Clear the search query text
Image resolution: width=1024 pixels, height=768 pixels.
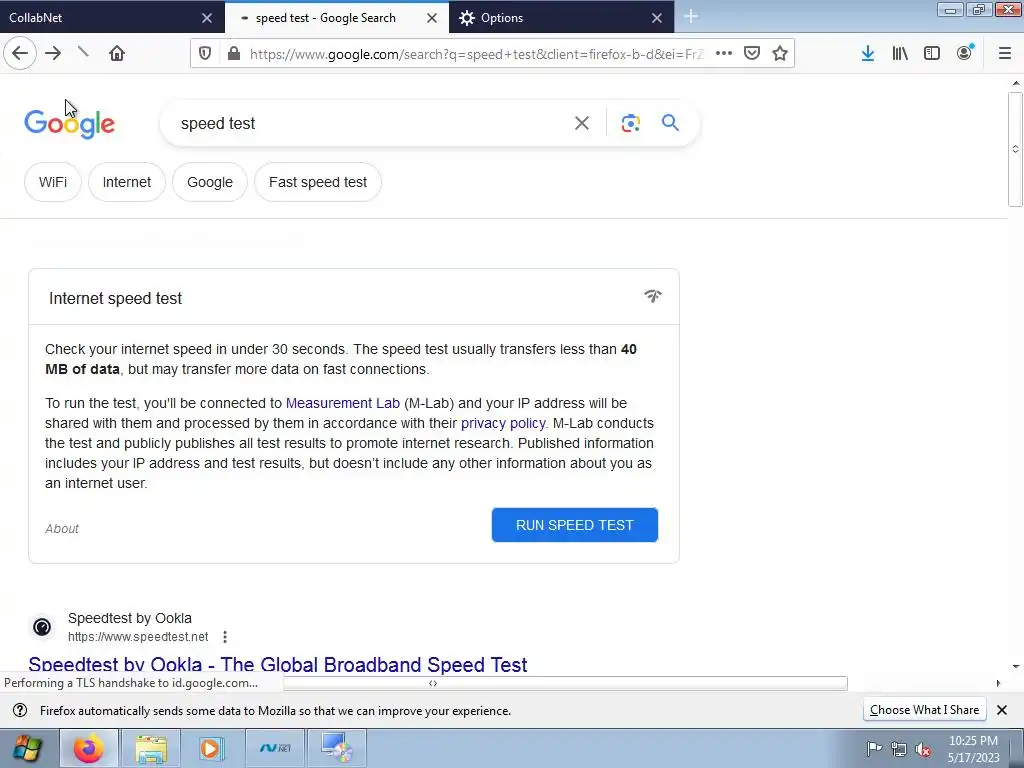pos(581,123)
